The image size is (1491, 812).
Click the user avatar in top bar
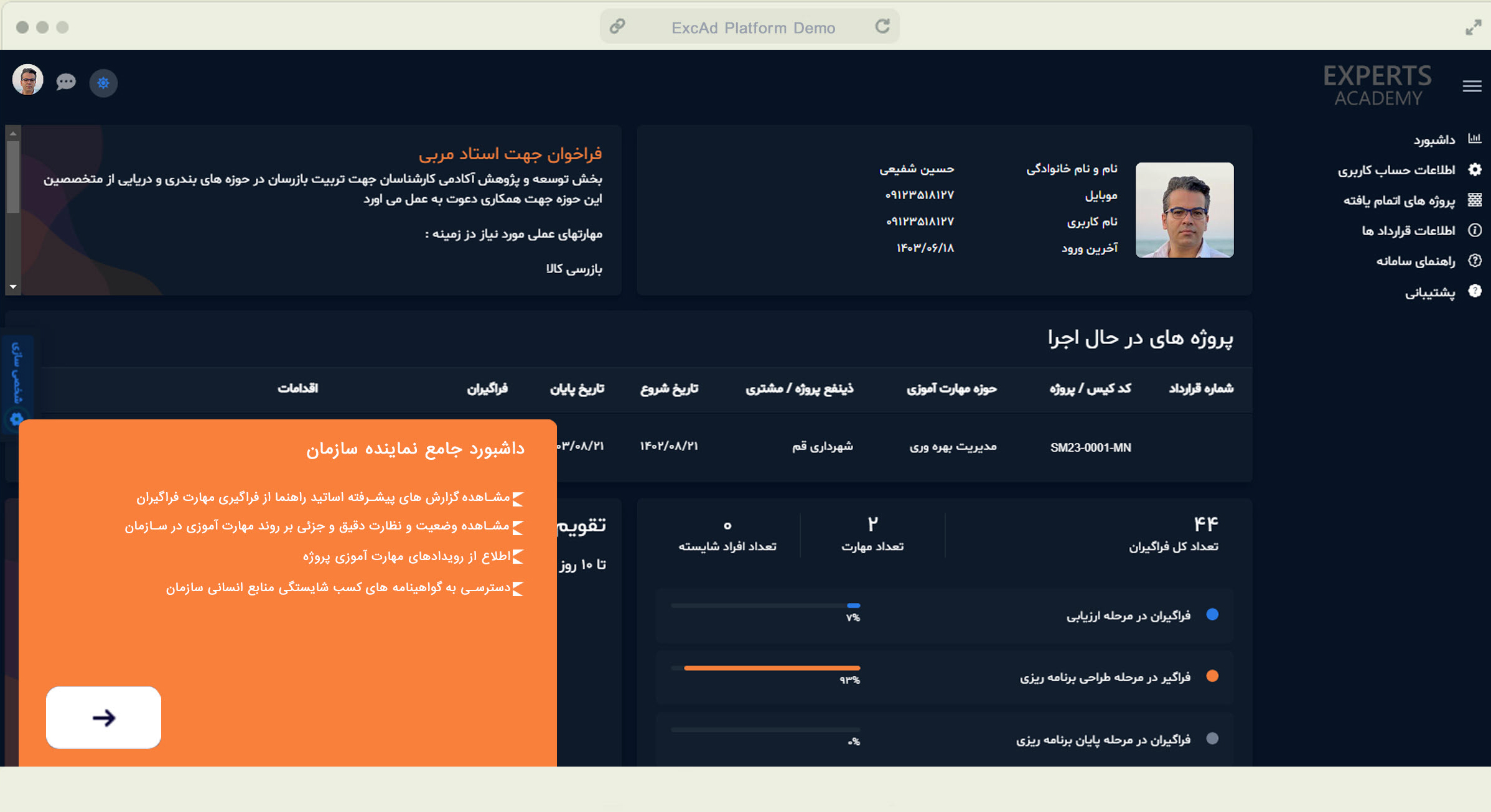coord(28,80)
